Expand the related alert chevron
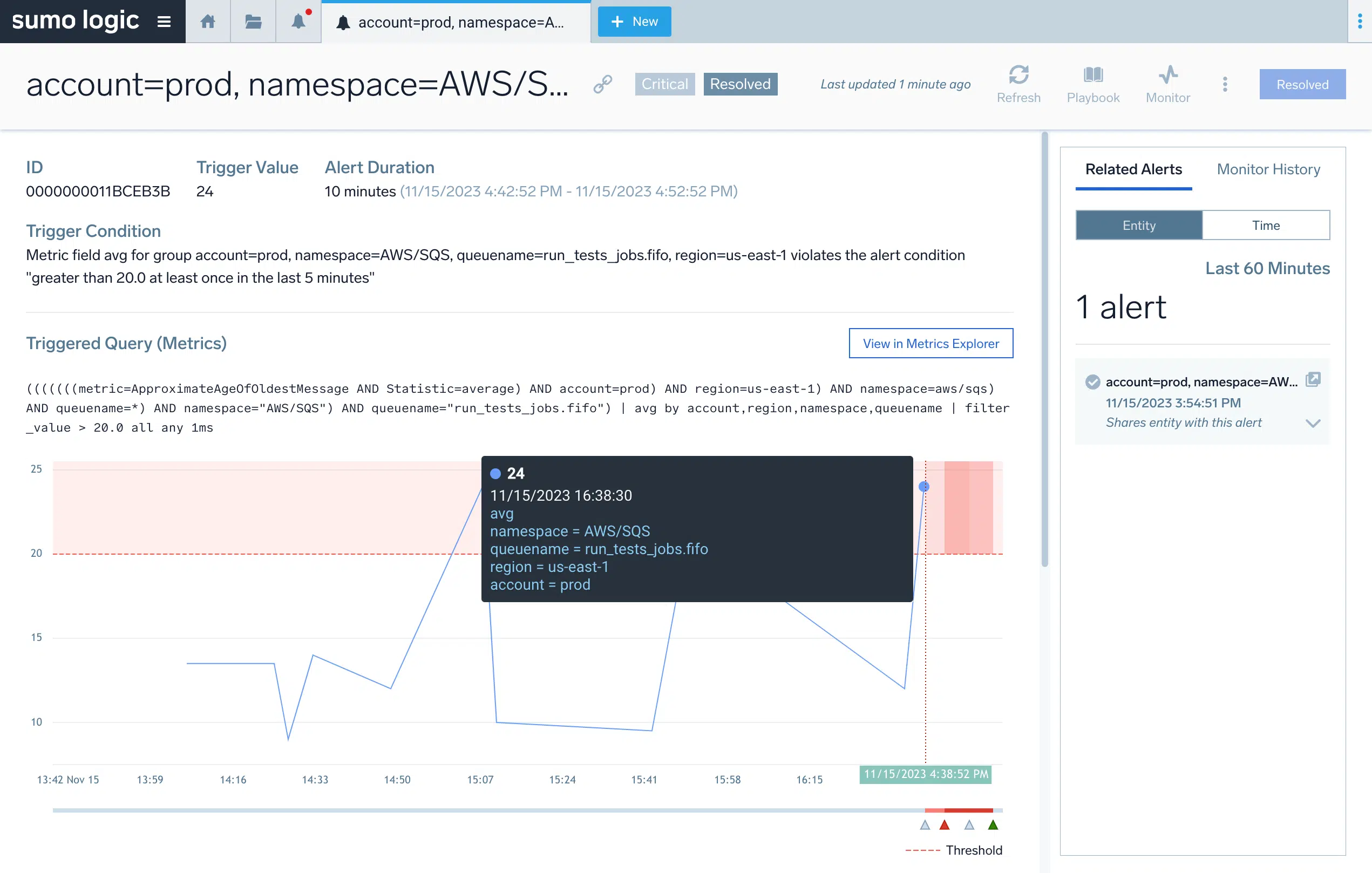Viewport: 1372px width, 873px height. click(x=1313, y=423)
